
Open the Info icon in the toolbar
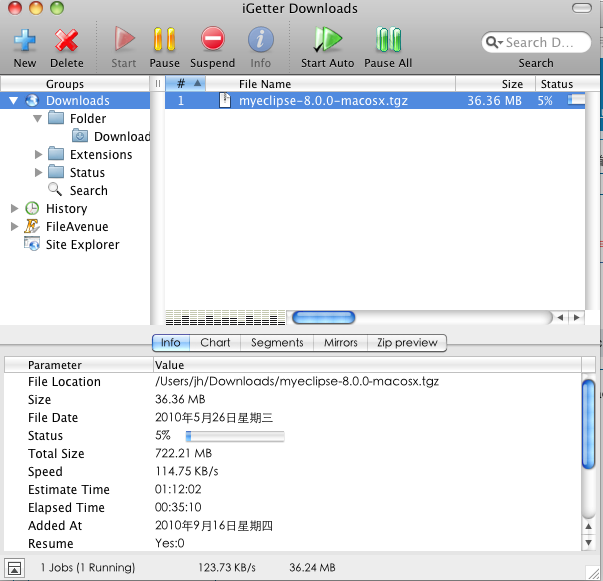coord(260,39)
